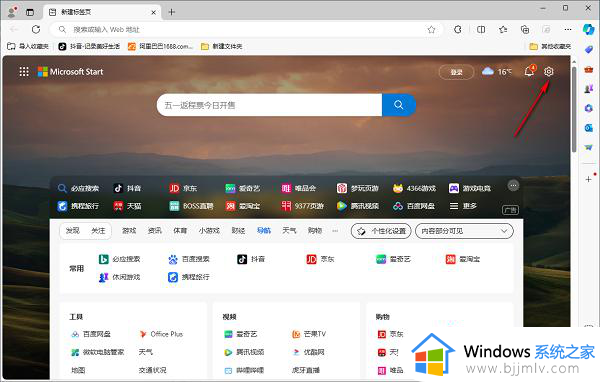The width and height of the screenshot is (600, 382).
Task: Click the address bar input
Action: (245, 29)
